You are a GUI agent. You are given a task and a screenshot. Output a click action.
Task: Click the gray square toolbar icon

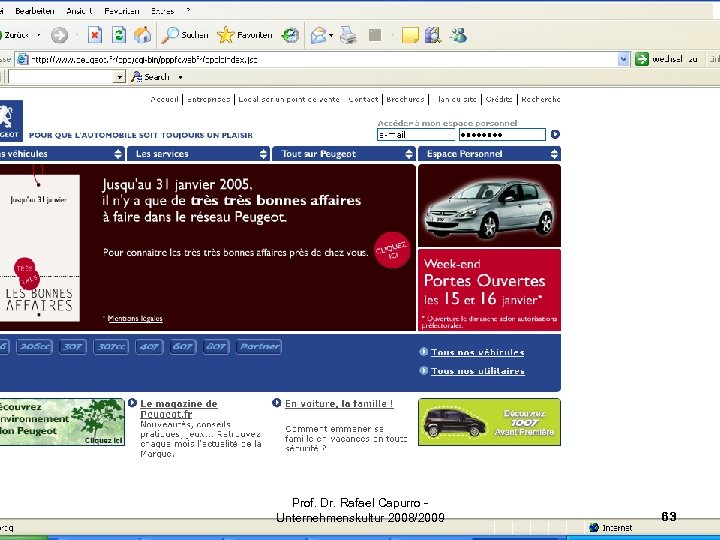[375, 35]
